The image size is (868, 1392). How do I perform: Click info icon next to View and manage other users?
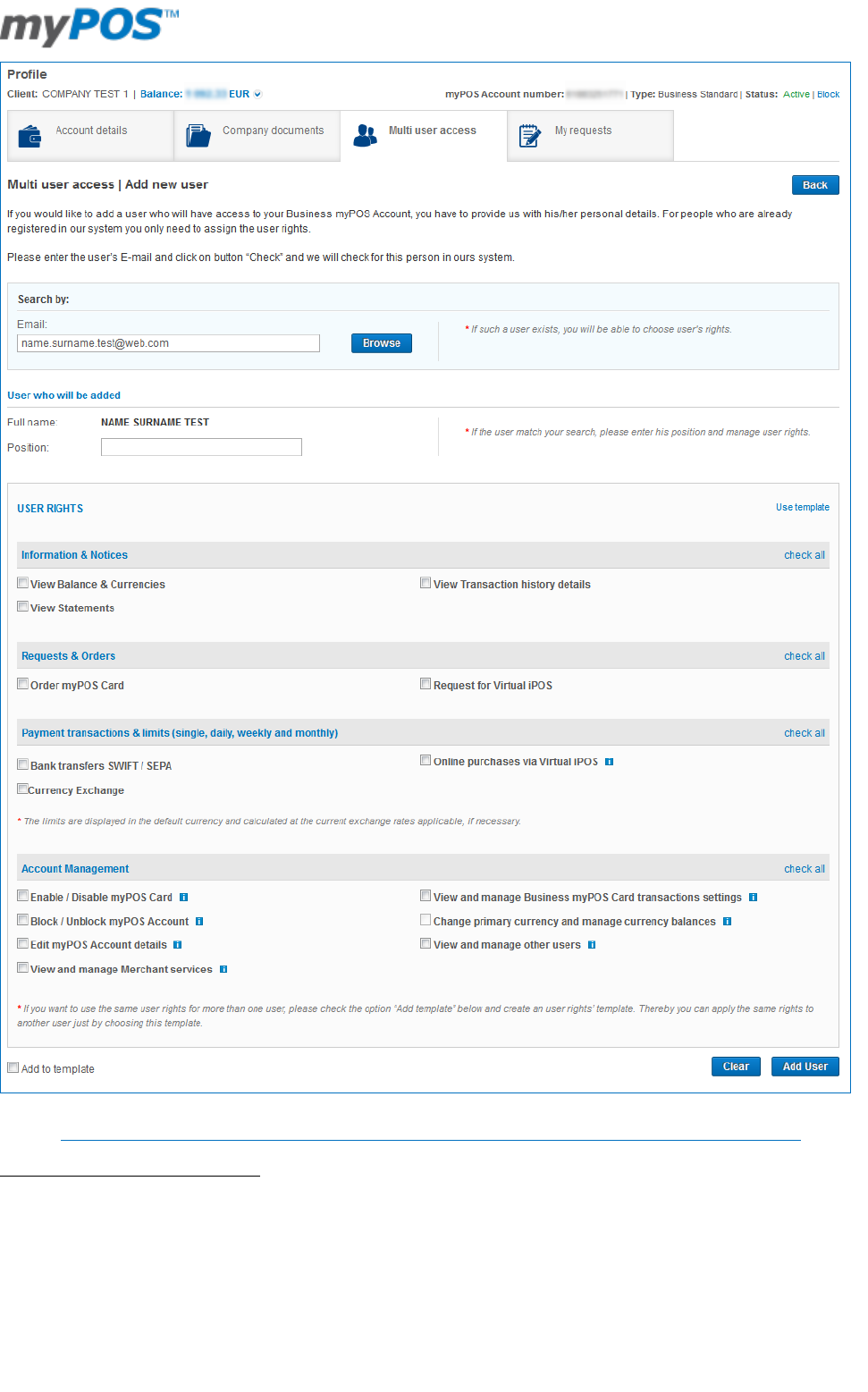[x=592, y=945]
